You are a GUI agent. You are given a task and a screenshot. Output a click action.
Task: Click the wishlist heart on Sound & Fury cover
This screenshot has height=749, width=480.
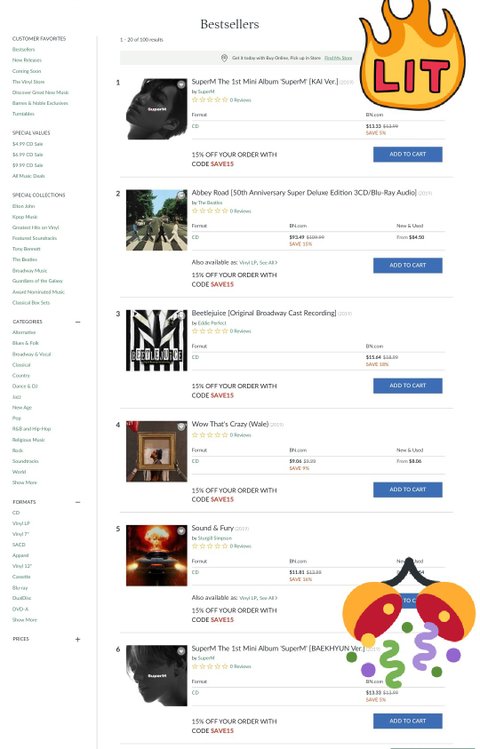click(x=181, y=531)
